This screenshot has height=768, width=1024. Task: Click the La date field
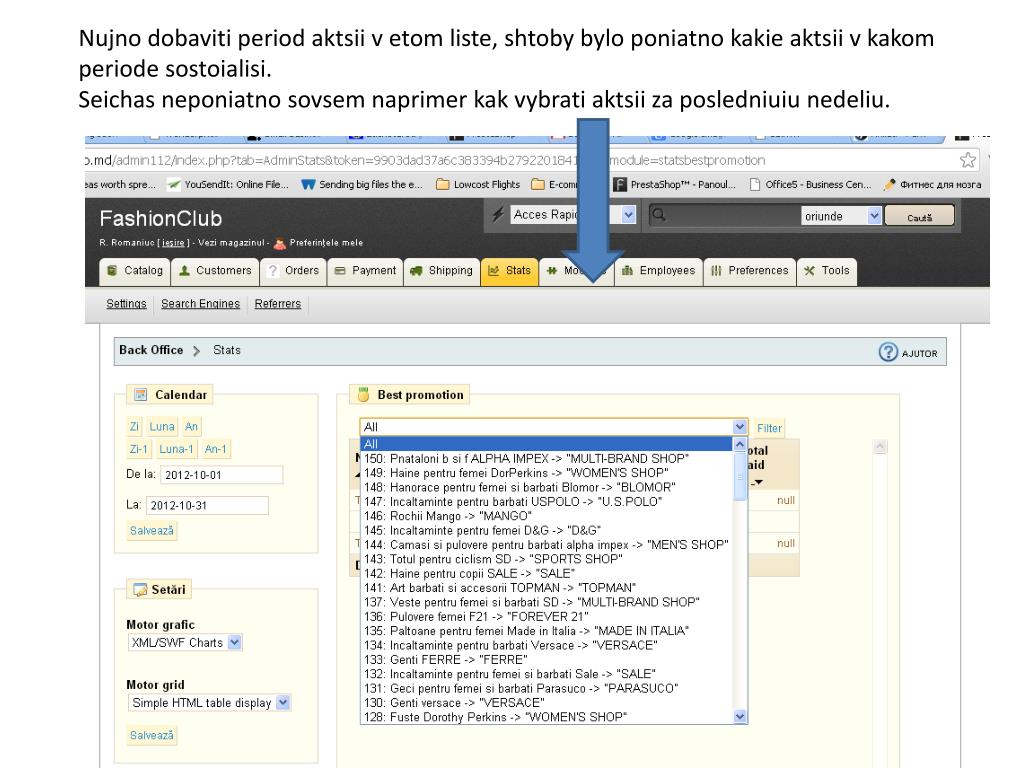pyautogui.click(x=207, y=505)
